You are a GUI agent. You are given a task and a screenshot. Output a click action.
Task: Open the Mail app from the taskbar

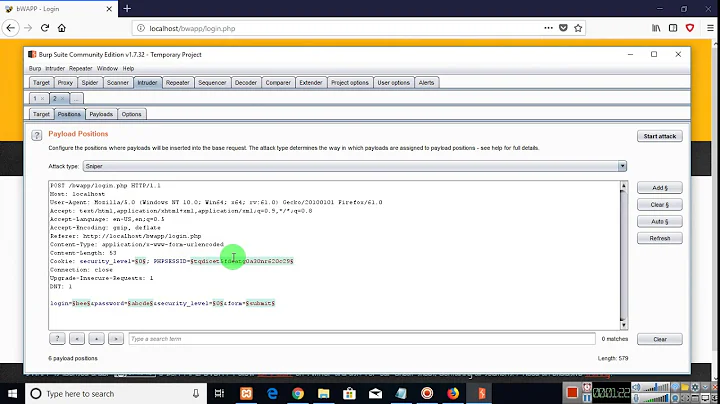click(375, 393)
